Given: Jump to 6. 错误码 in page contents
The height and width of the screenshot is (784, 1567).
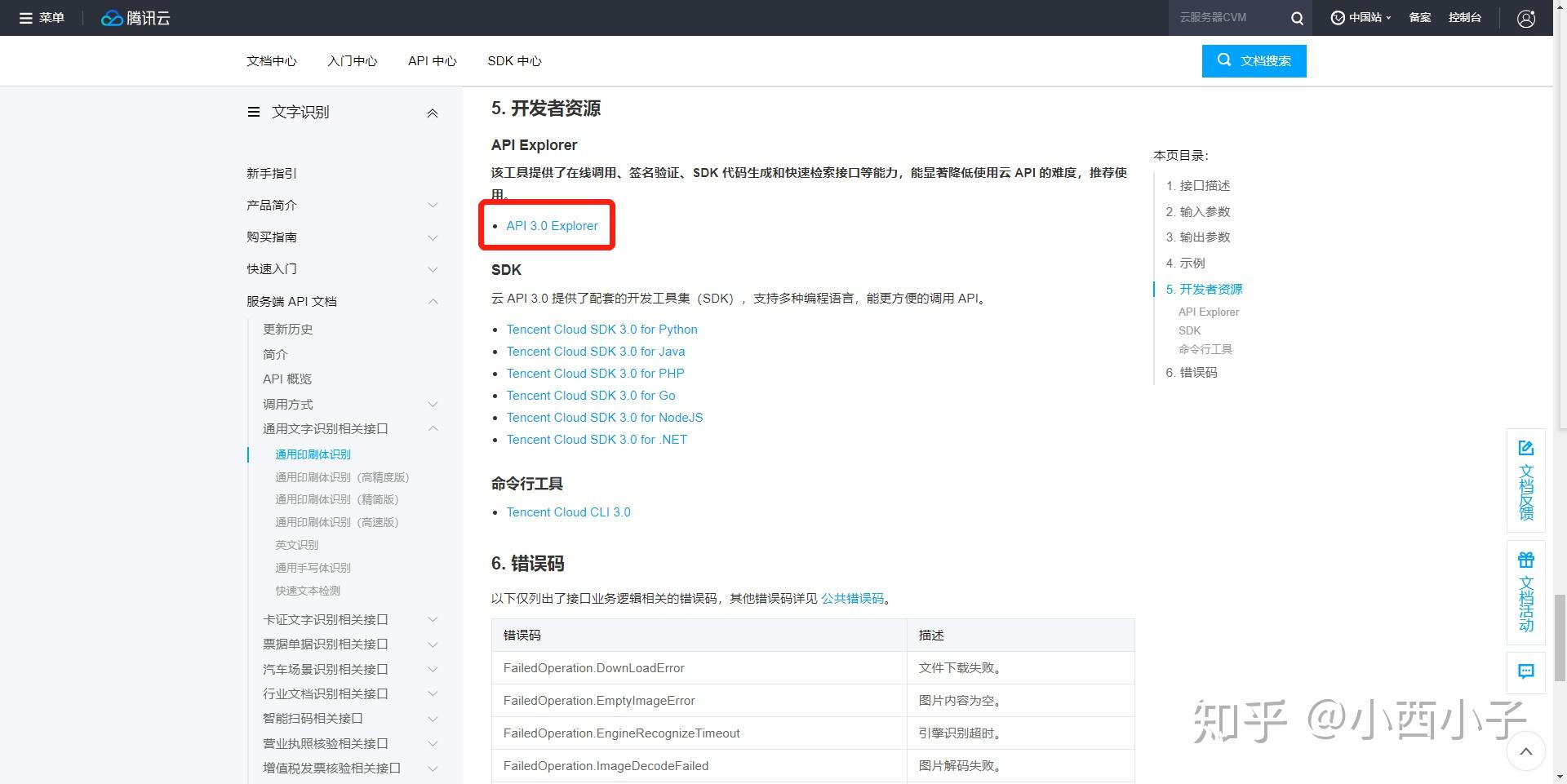Looking at the screenshot, I should (1192, 373).
